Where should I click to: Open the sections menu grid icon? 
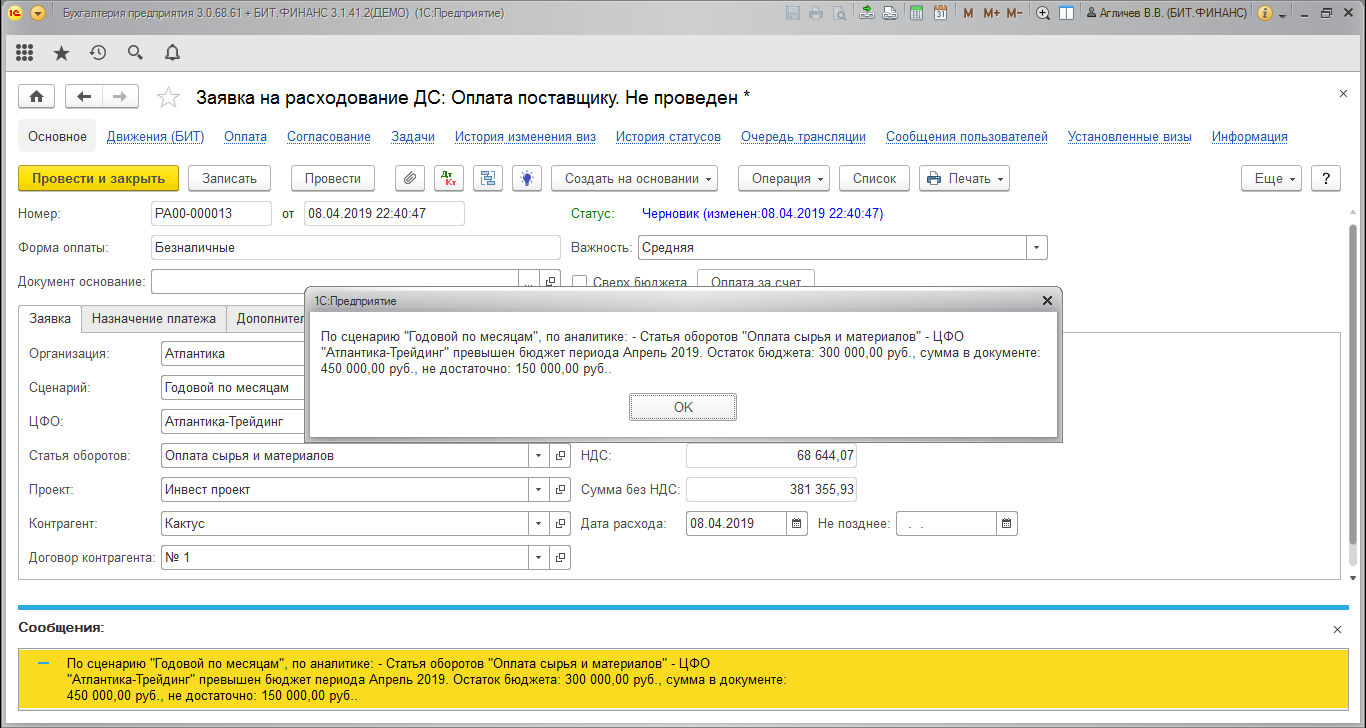tap(25, 53)
